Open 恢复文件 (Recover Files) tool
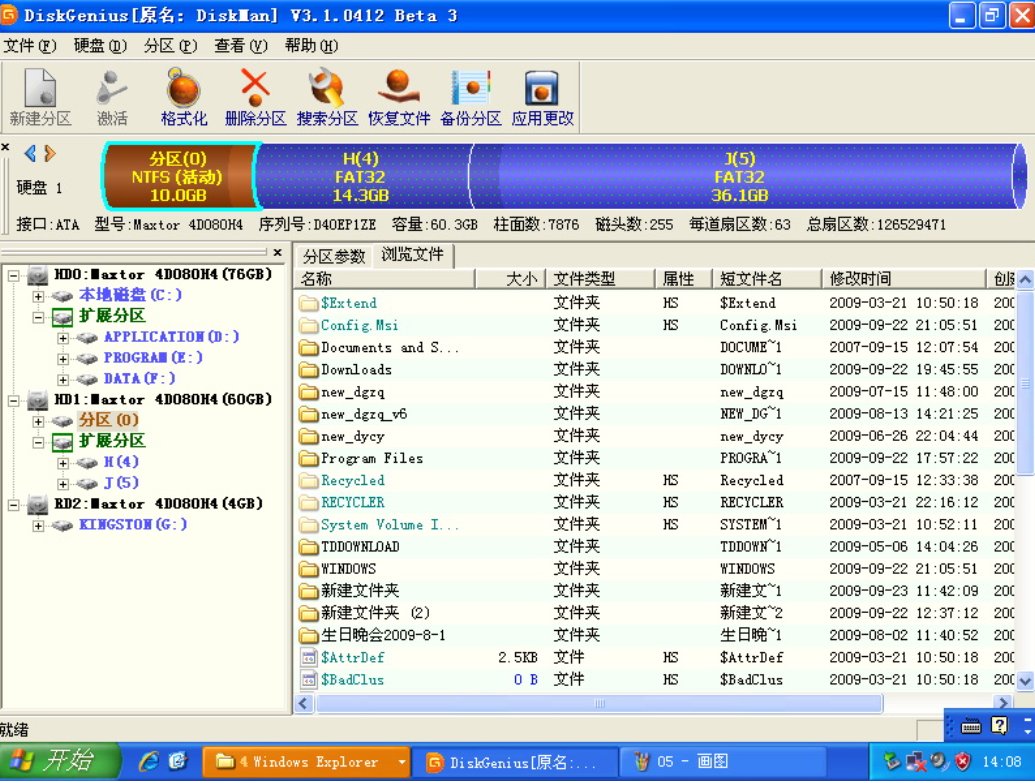Image resolution: width=1035 pixels, height=783 pixels. tap(398, 96)
